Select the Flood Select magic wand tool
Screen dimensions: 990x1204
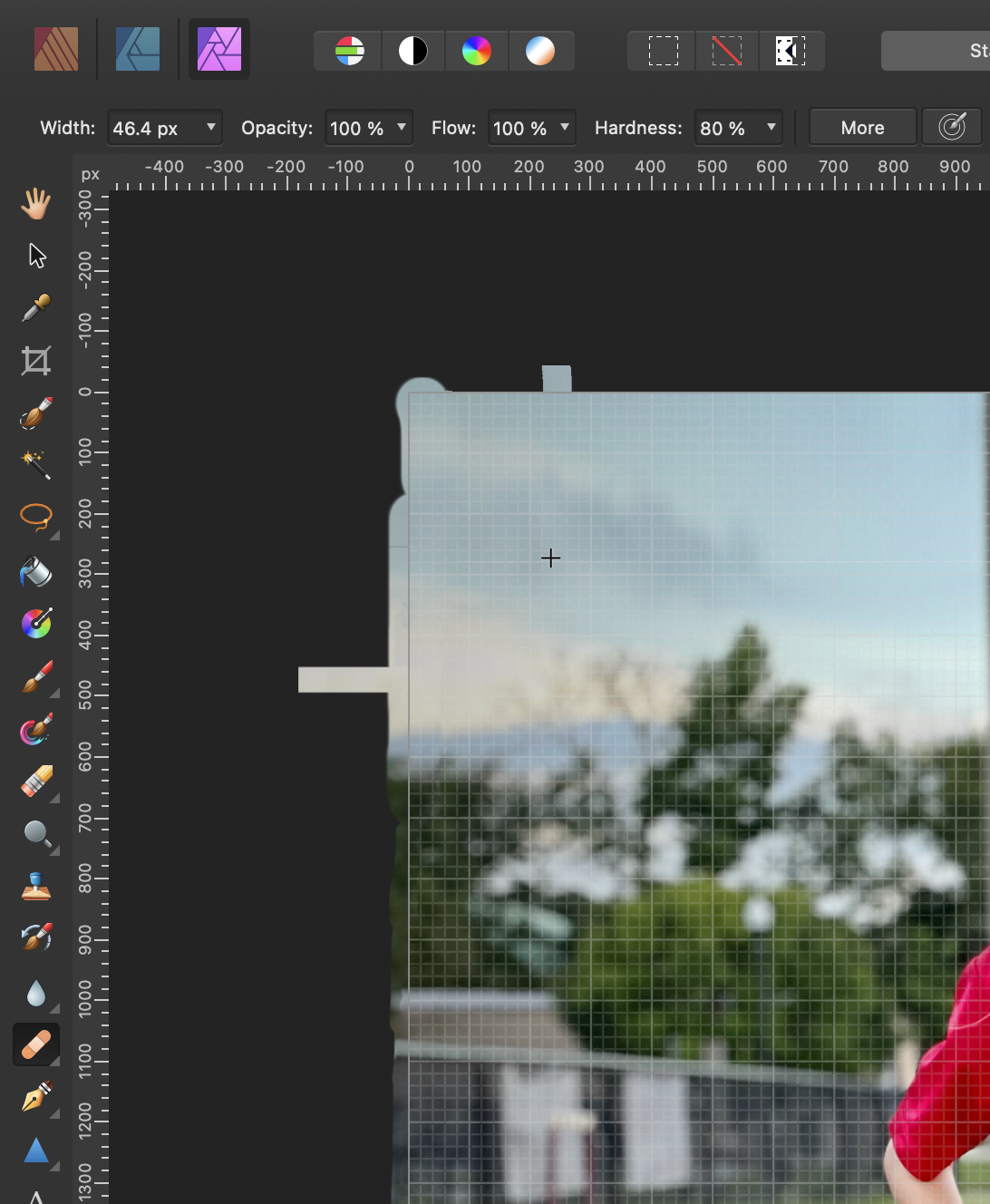(36, 465)
